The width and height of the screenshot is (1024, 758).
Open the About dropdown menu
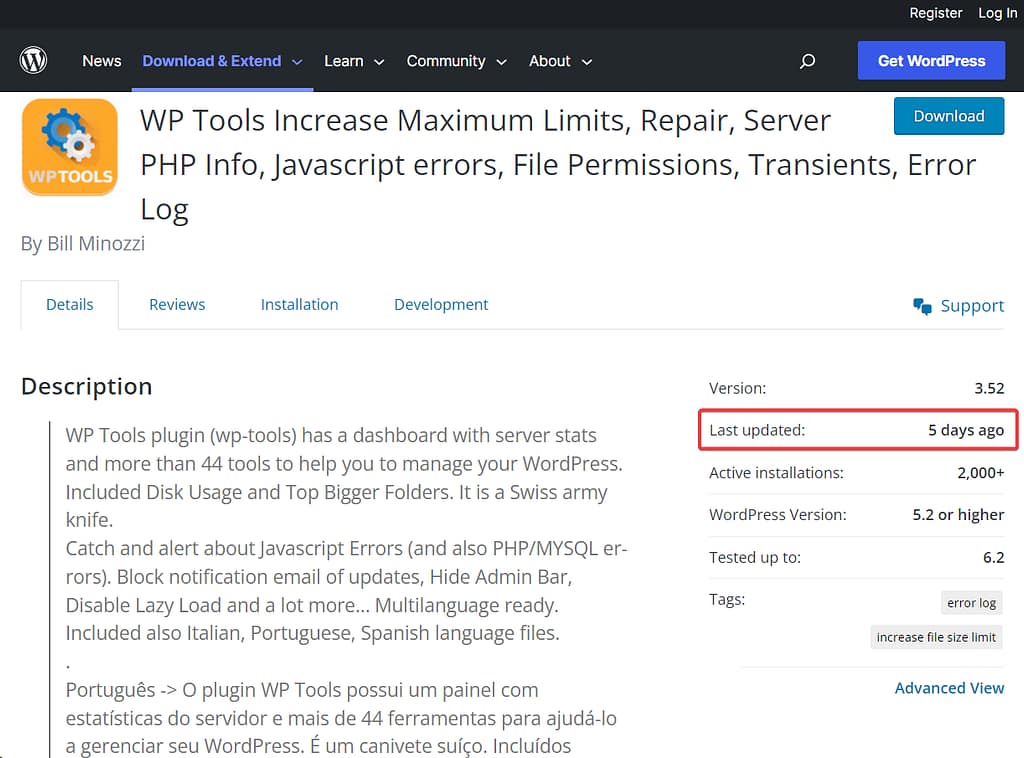[560, 60]
